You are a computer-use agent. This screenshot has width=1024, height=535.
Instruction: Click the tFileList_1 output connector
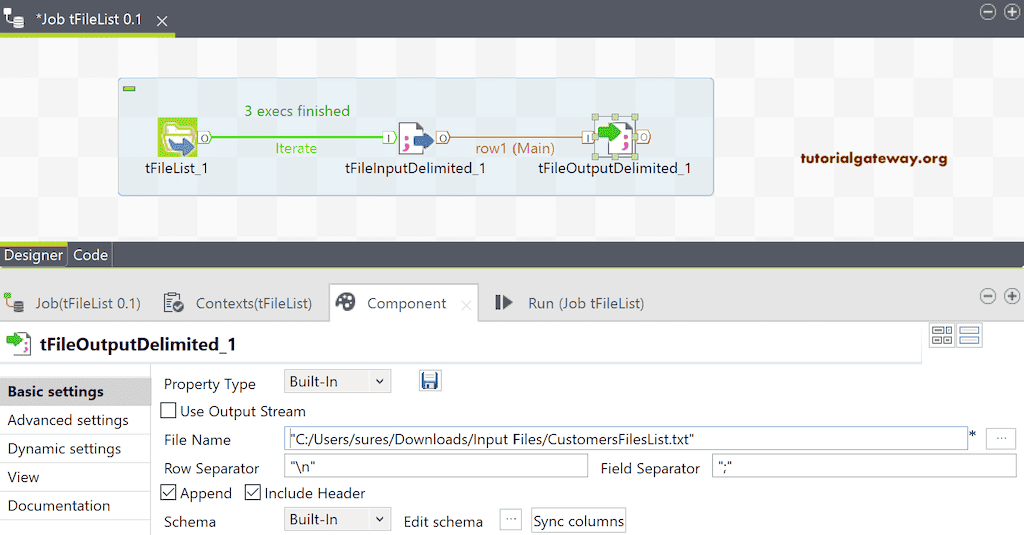pyautogui.click(x=204, y=137)
